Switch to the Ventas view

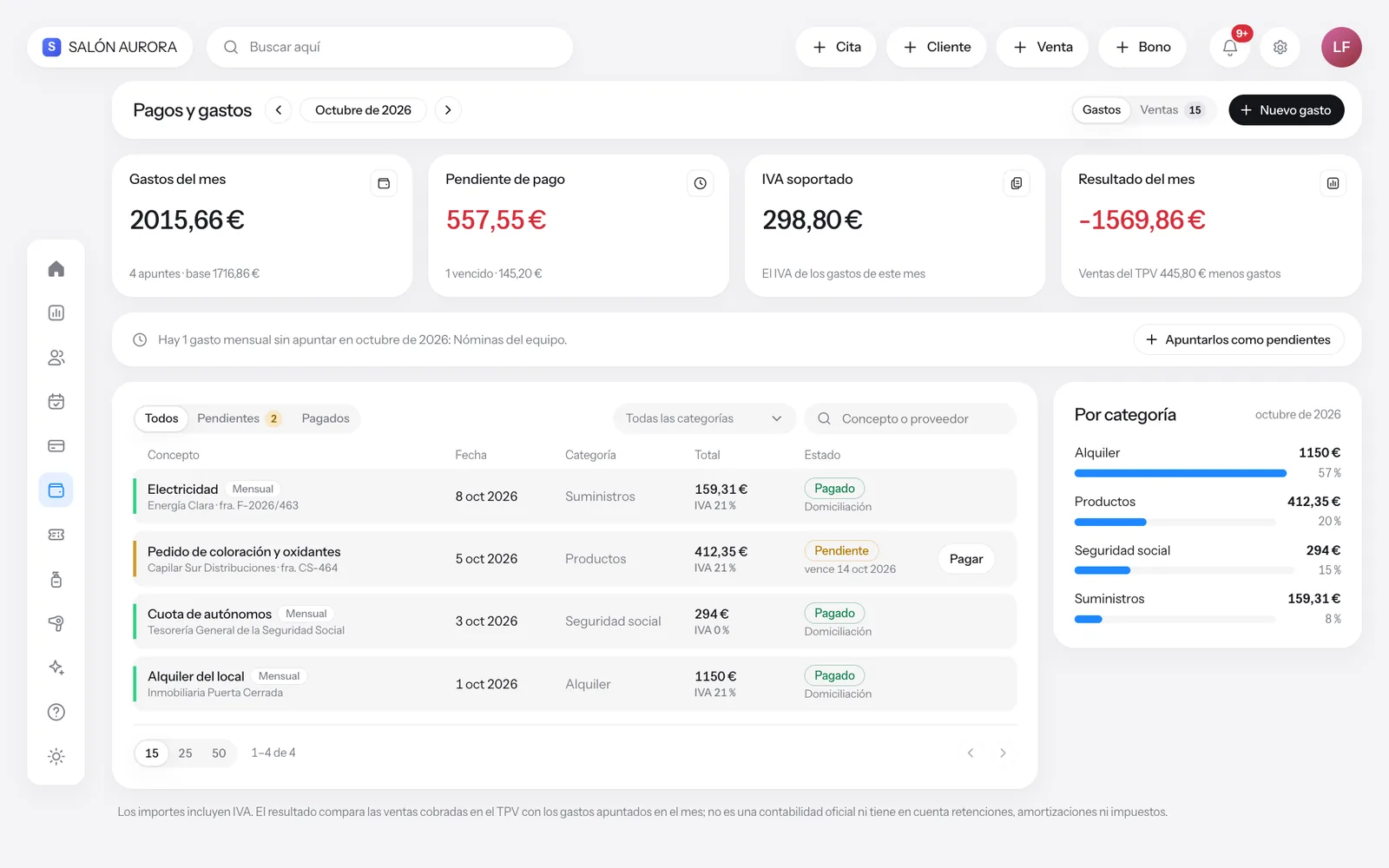(1171, 110)
